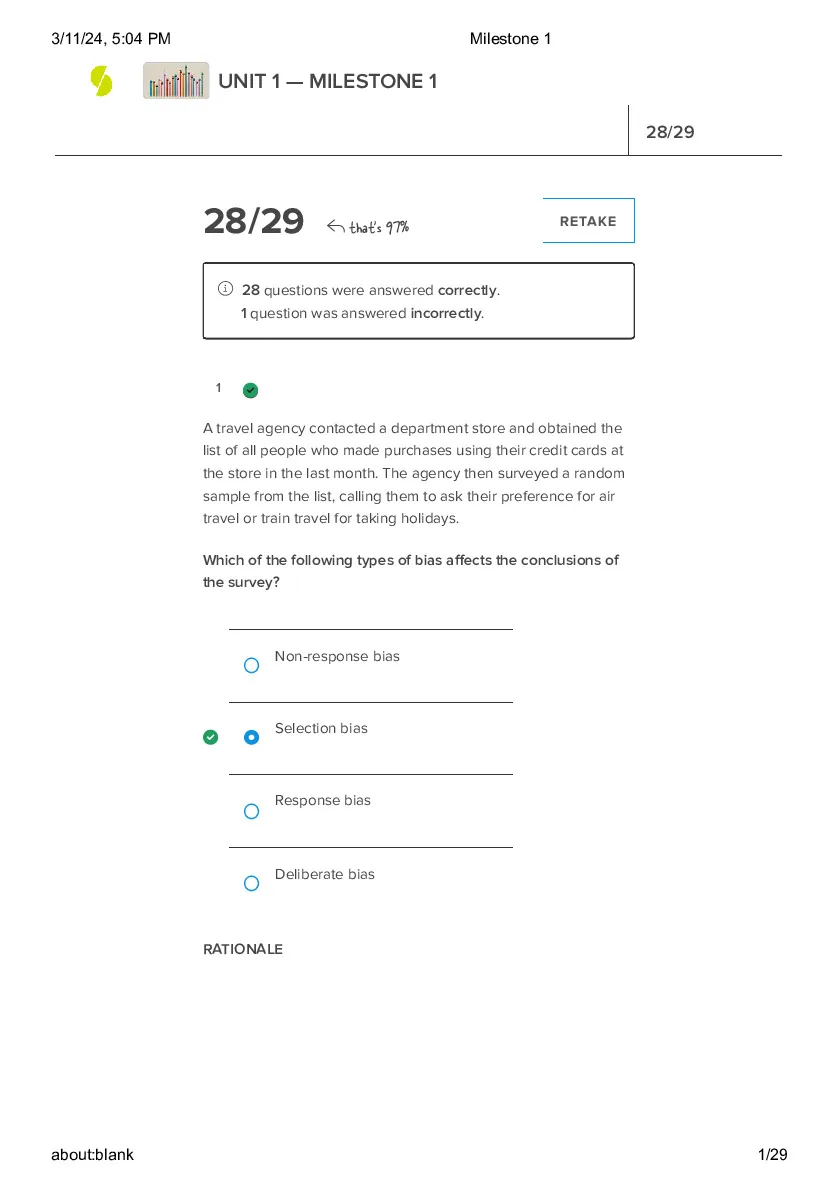Viewport: 840px width, 1190px height.
Task: Click the question number 1 label
Action: [x=219, y=388]
